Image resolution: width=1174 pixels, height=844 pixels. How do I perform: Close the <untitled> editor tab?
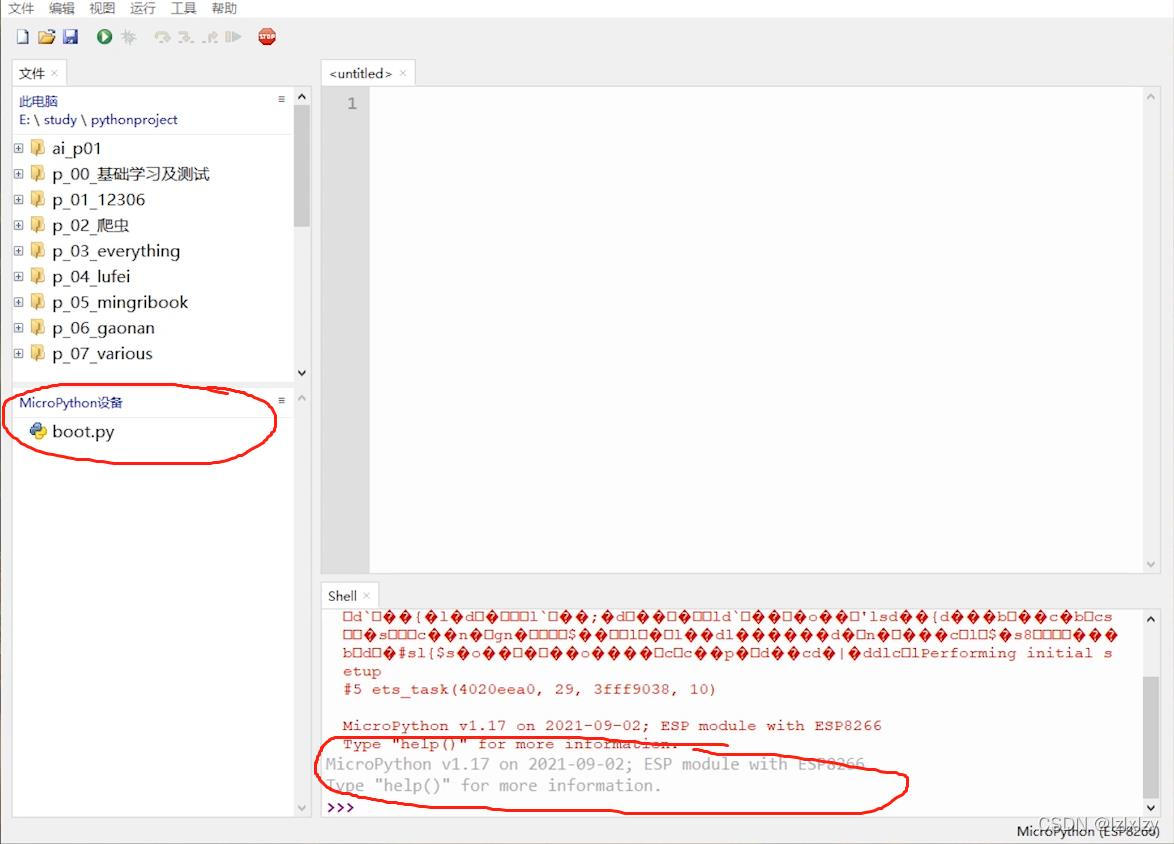pos(403,73)
